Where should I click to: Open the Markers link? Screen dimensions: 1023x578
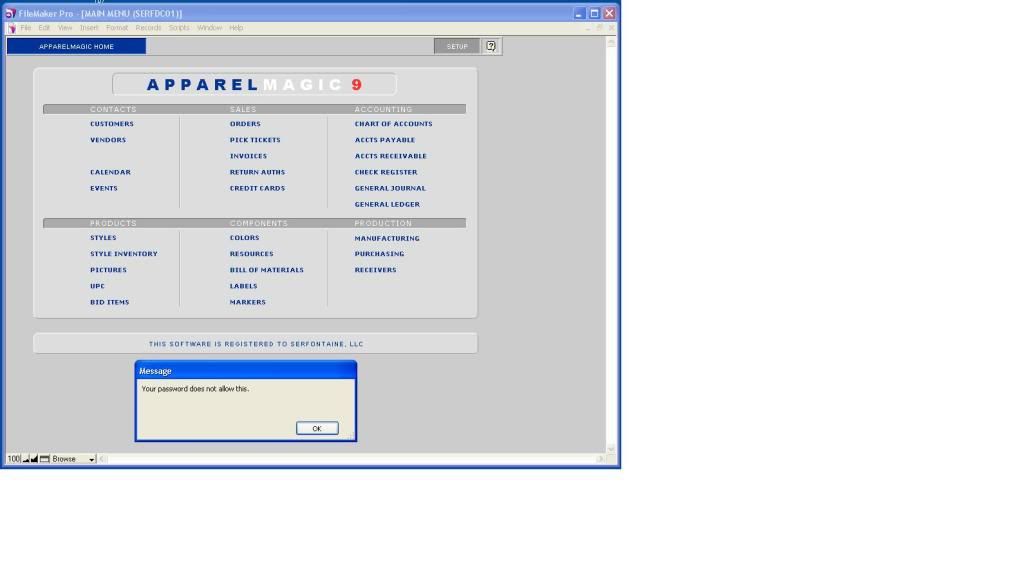tap(247, 303)
